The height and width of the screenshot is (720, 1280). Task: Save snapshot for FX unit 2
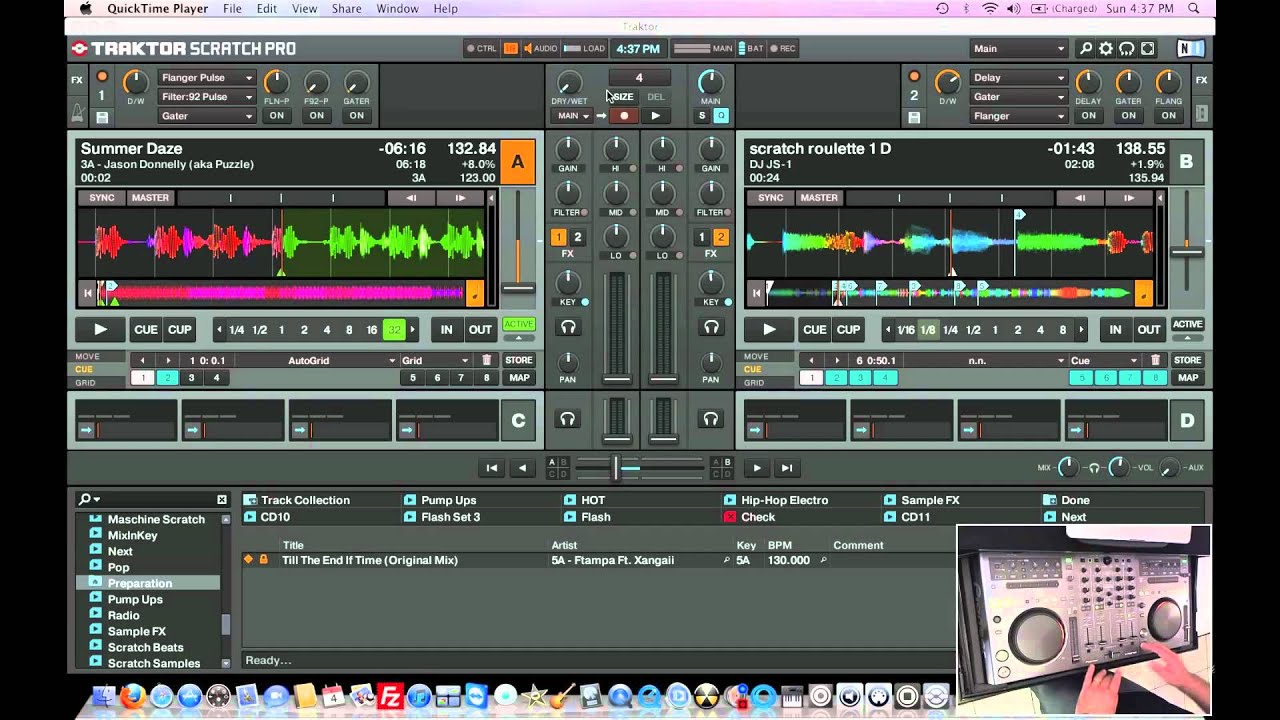click(913, 117)
